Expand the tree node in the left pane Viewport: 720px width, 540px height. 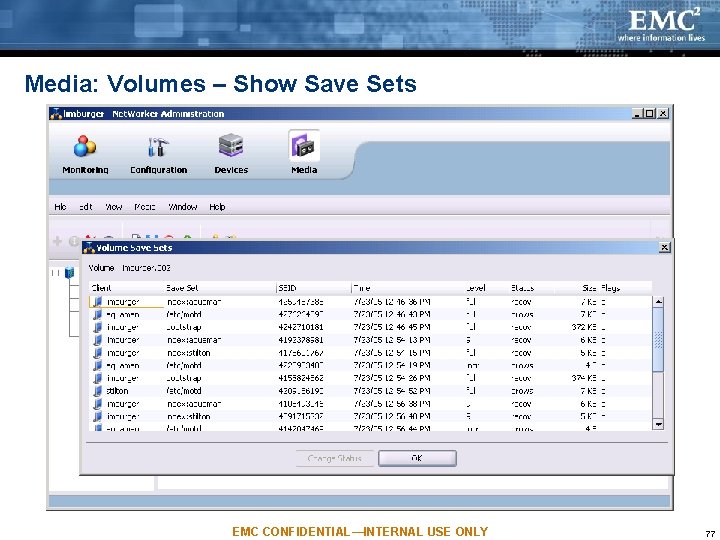56,273
